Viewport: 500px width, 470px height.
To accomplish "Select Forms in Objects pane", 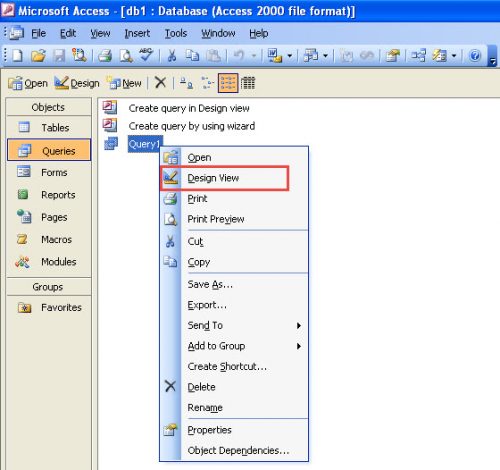I will click(49, 172).
